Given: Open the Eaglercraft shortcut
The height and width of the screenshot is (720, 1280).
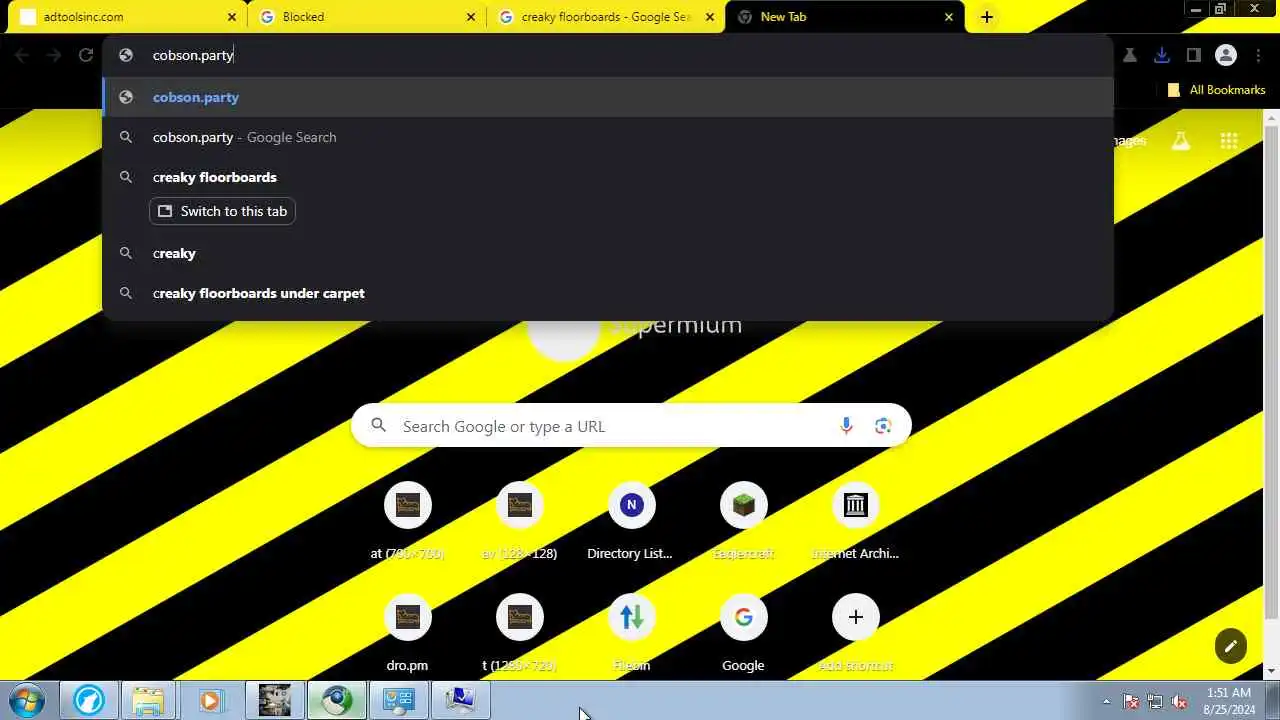Looking at the screenshot, I should coord(743,521).
